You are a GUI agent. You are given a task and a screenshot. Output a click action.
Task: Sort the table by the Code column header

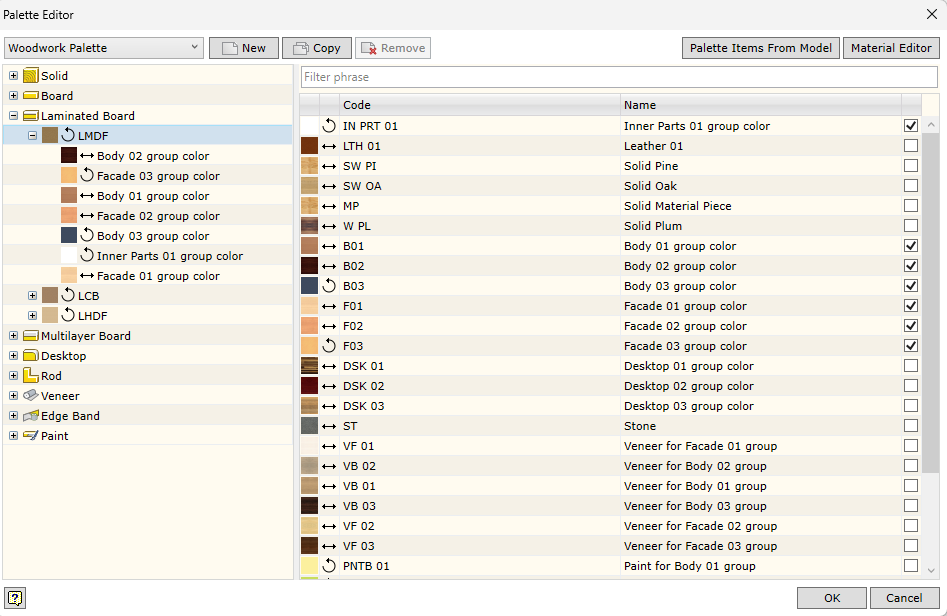[480, 104]
